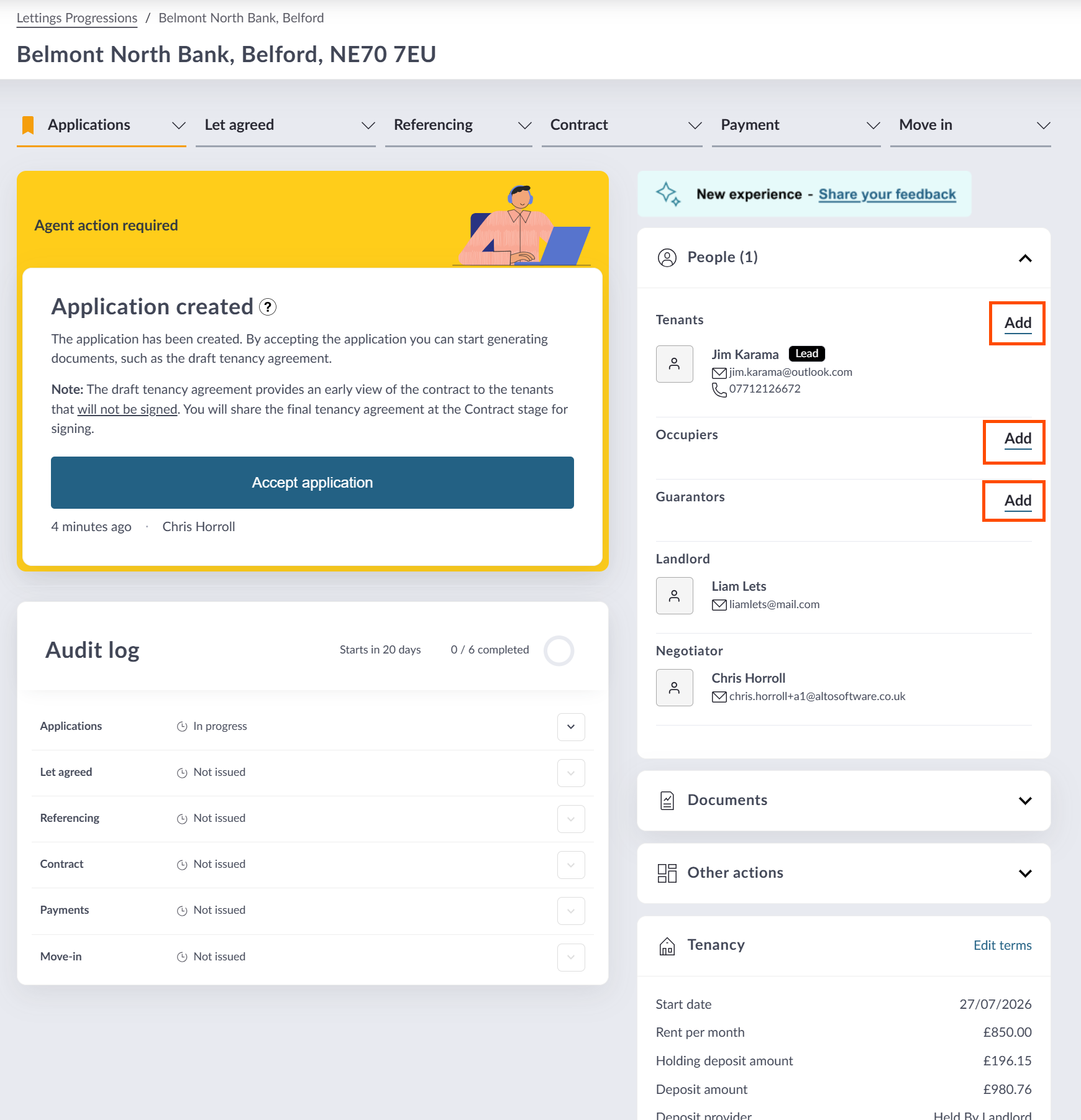This screenshot has width=1081, height=1120.
Task: Click the clock icon in Let agreed audit row
Action: [x=182, y=773]
